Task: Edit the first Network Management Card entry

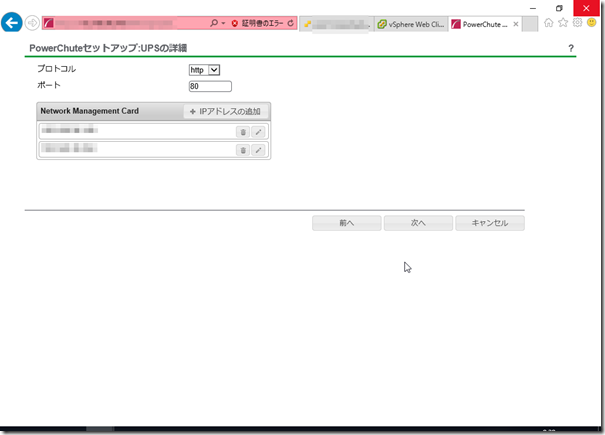Action: point(258,131)
